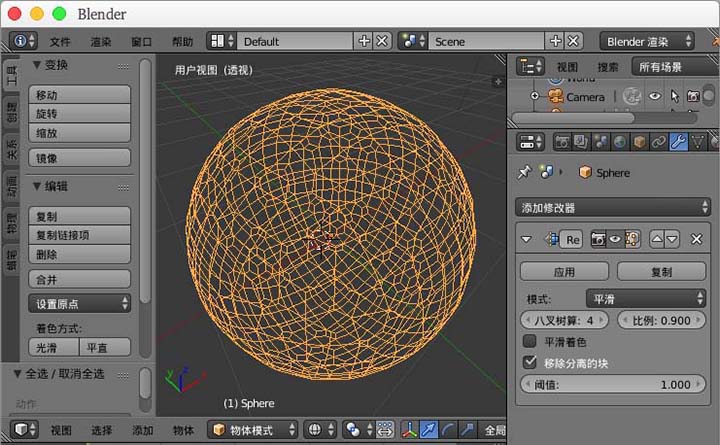
Task: Toggle Camera selectability cursor in outliner
Action: (675, 96)
